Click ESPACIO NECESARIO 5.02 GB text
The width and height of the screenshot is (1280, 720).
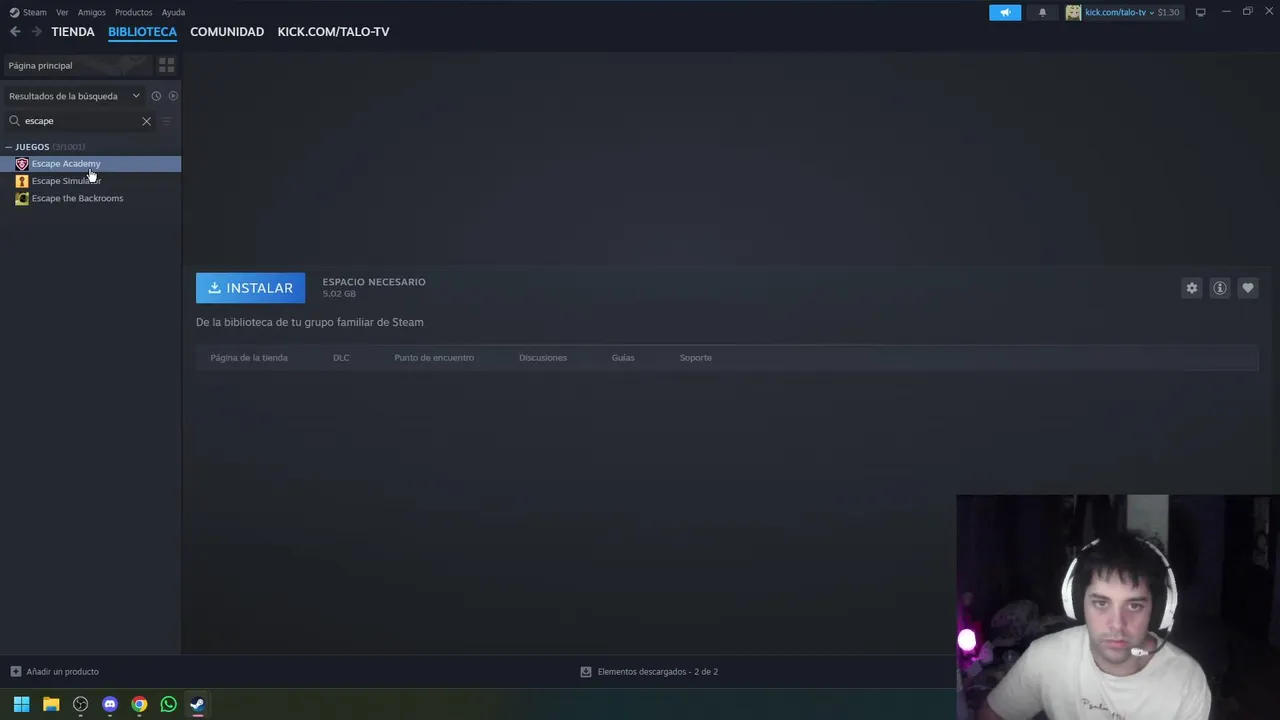pos(374,288)
